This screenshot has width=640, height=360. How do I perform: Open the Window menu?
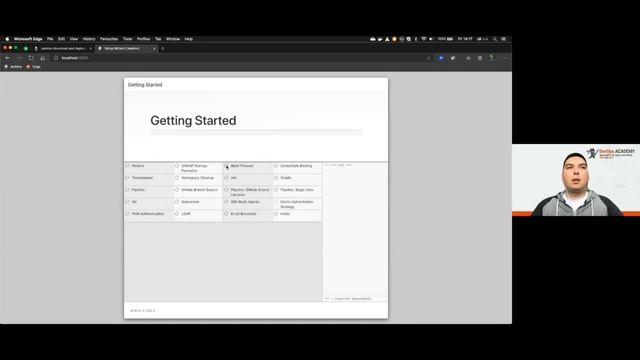click(173, 39)
